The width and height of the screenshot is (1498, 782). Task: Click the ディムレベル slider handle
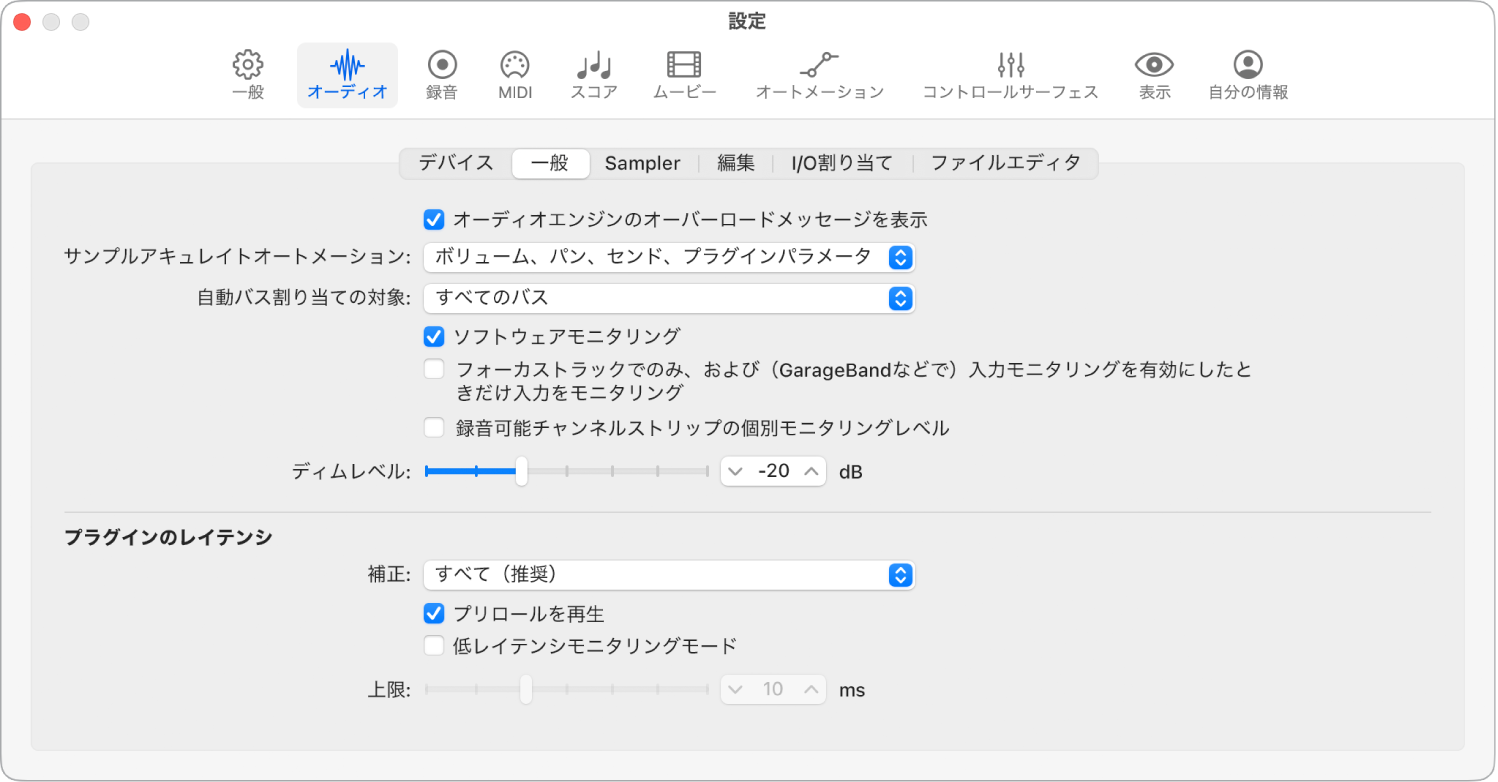[521, 471]
